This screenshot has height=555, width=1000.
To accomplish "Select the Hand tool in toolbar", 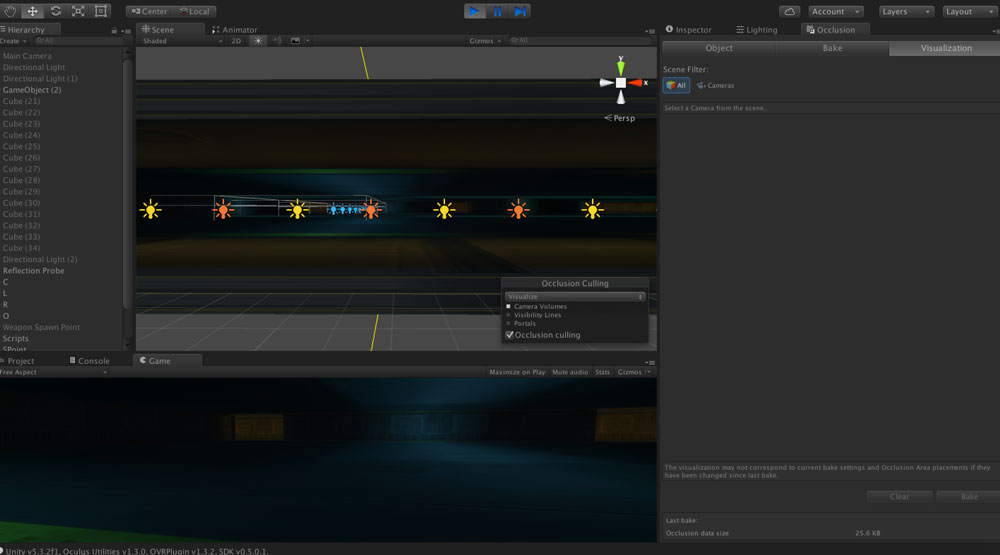I will 9,11.
